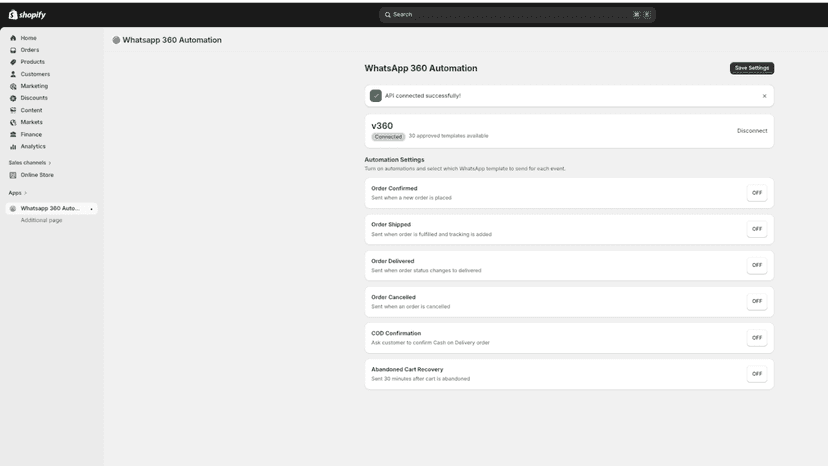Click the Analytics bar chart icon
828x466 pixels.
[x=13, y=146]
